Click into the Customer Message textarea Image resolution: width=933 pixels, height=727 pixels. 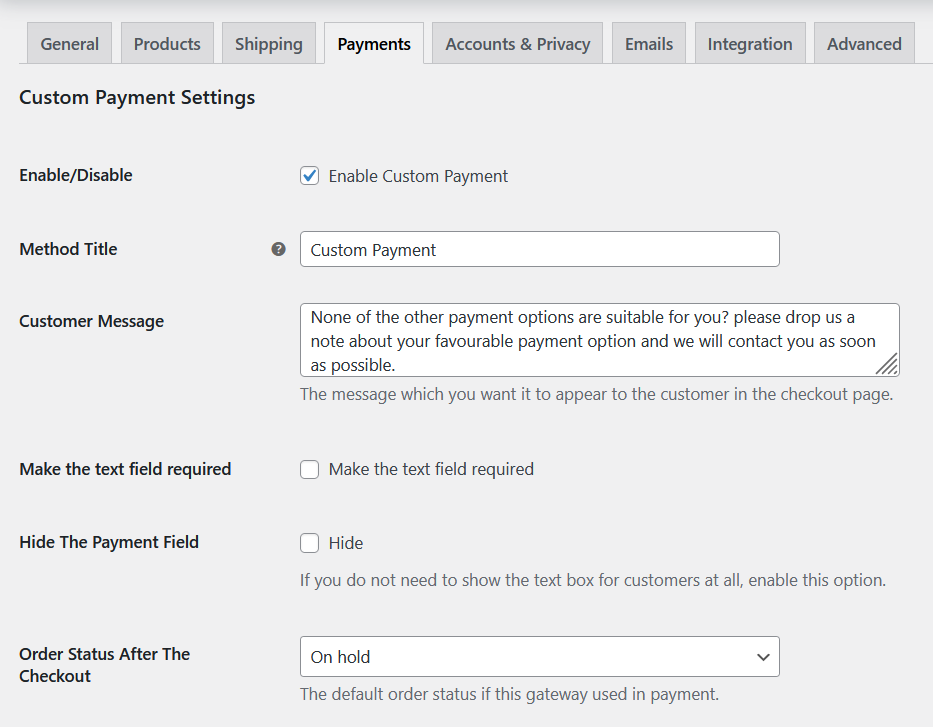[x=590, y=340]
